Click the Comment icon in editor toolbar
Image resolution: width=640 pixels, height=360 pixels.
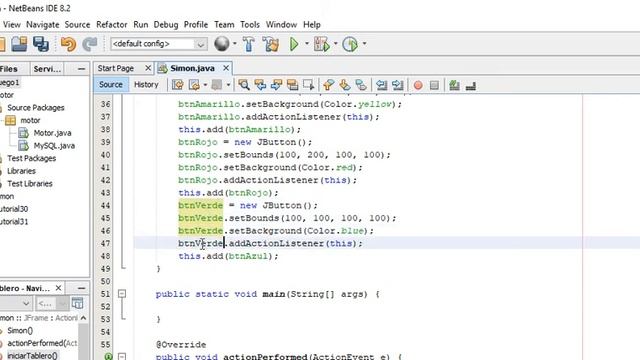click(x=454, y=85)
